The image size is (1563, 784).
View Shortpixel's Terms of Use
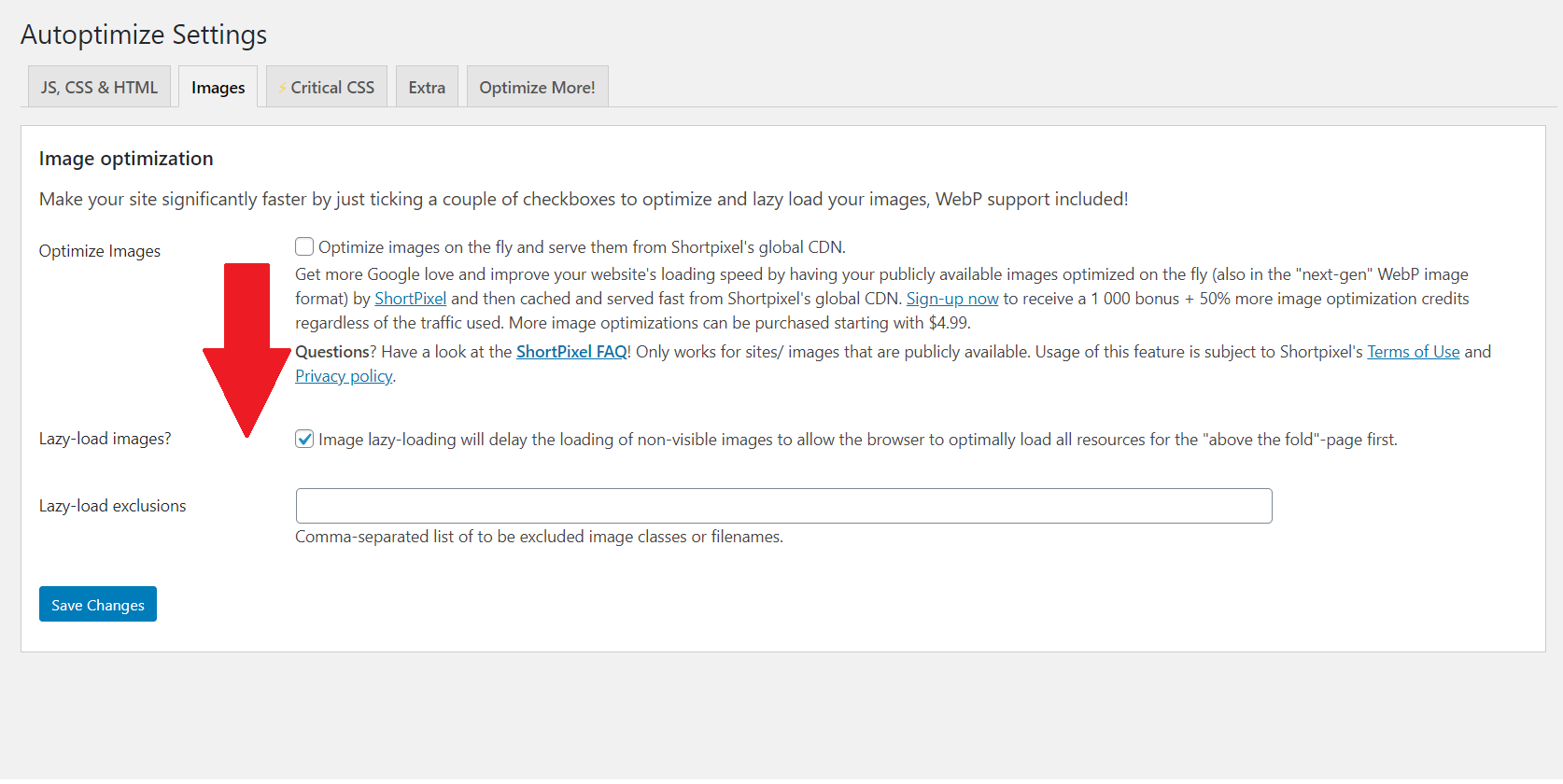pyautogui.click(x=1413, y=351)
